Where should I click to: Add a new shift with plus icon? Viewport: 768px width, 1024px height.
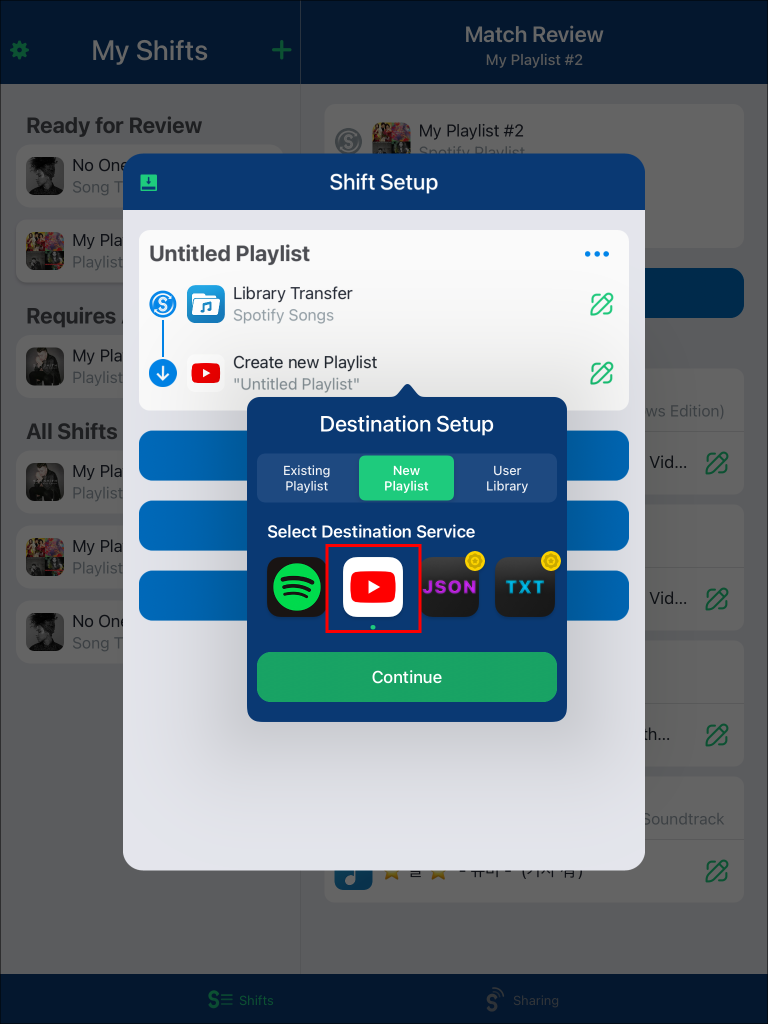(x=282, y=50)
